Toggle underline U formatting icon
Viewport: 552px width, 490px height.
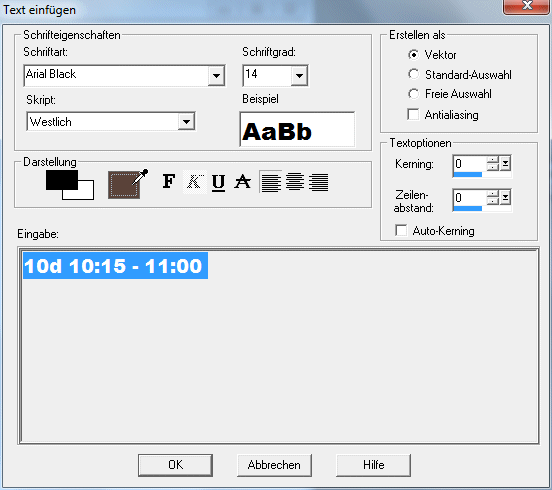pos(218,182)
